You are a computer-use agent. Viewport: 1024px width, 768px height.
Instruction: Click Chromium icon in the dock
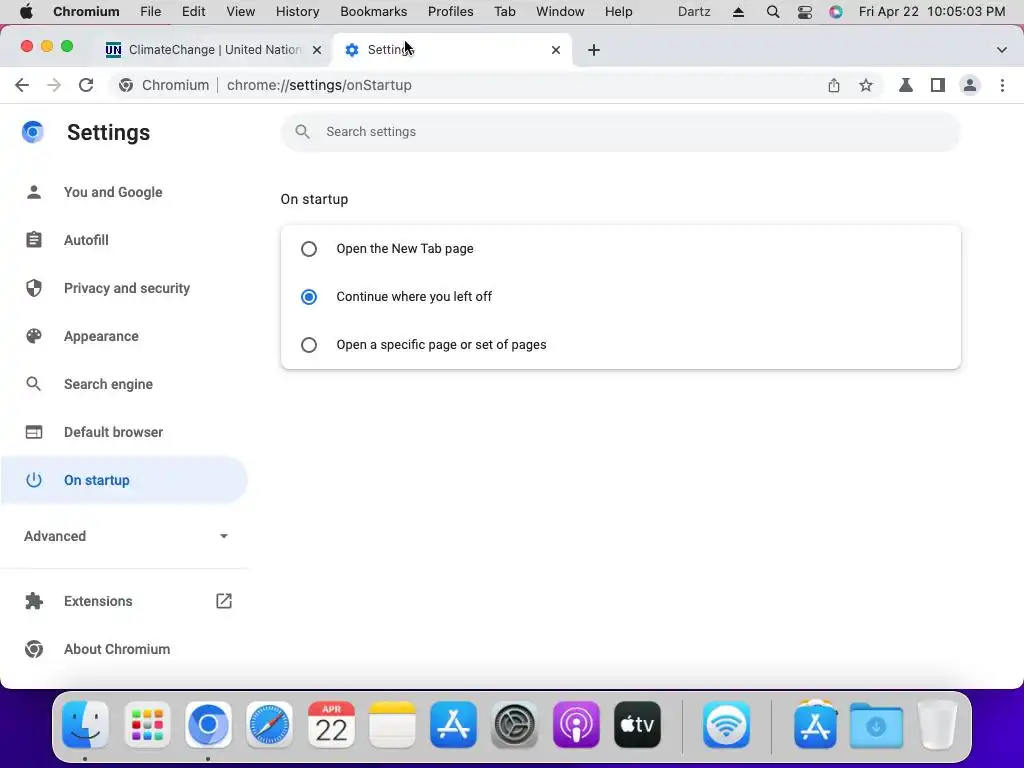(208, 725)
